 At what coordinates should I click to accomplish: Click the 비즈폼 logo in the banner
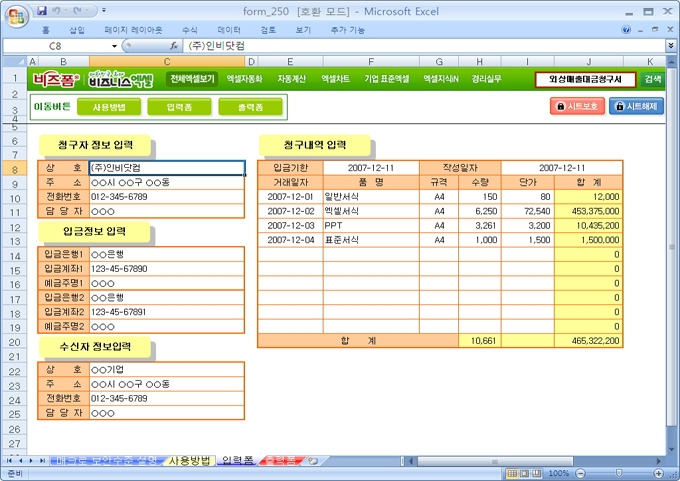(x=56, y=79)
